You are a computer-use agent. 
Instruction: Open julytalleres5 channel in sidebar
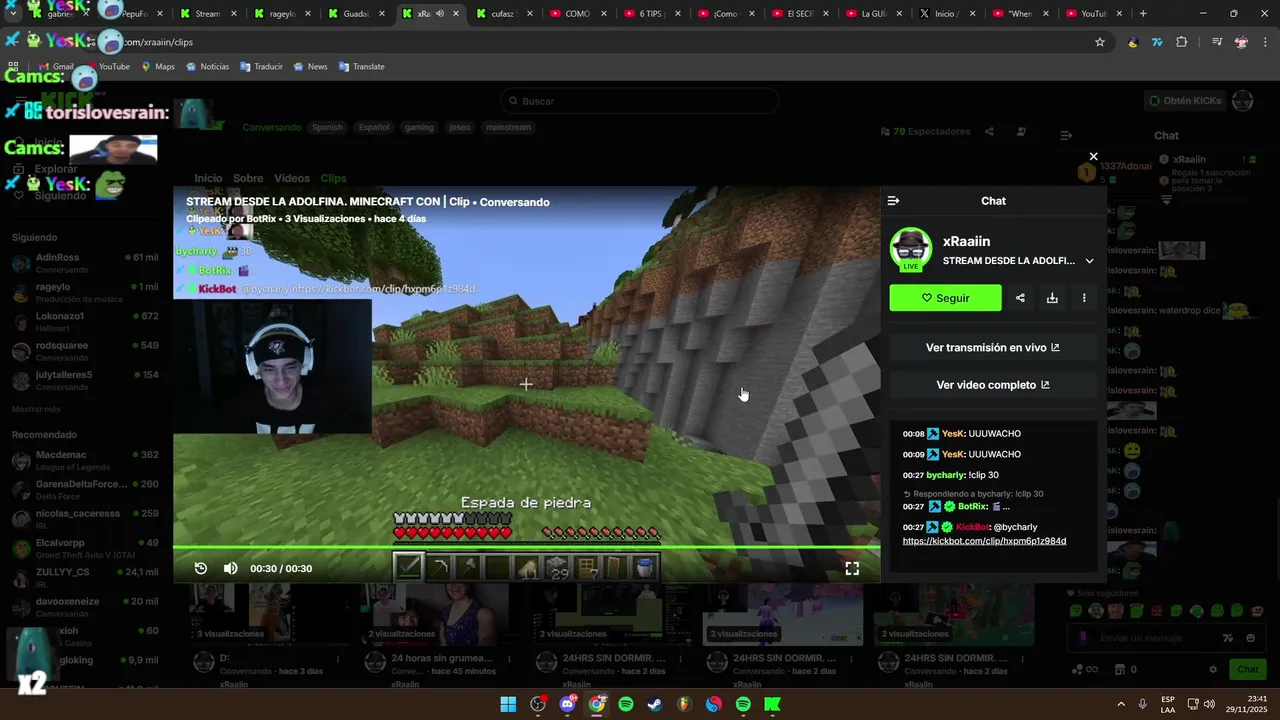click(x=84, y=380)
